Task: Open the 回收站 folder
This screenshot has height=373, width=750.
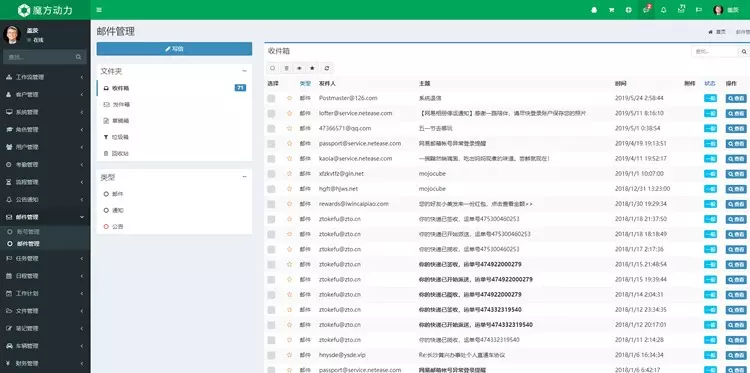Action: tap(174, 154)
